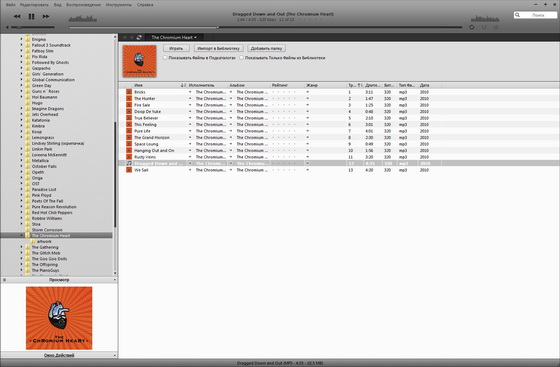Skip to the previous track

17,16
